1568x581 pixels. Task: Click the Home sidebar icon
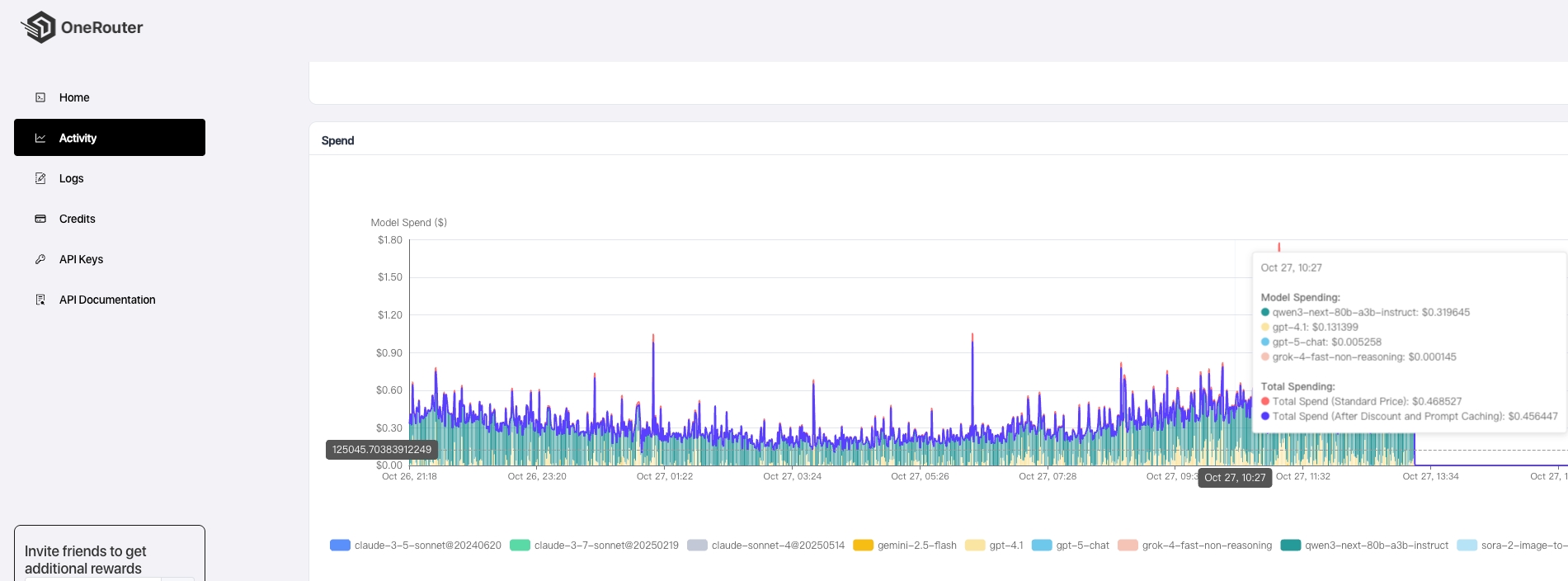point(40,97)
